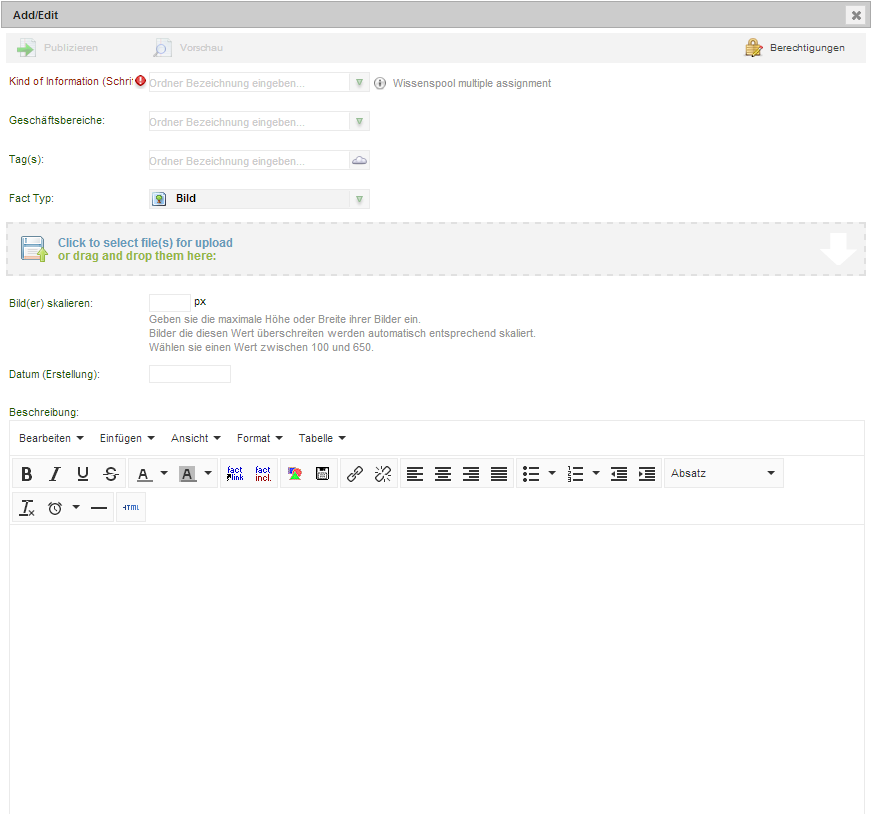Viewport: 873px width, 814px height.
Task: Remove a link with the unlink icon
Action: click(x=382, y=473)
